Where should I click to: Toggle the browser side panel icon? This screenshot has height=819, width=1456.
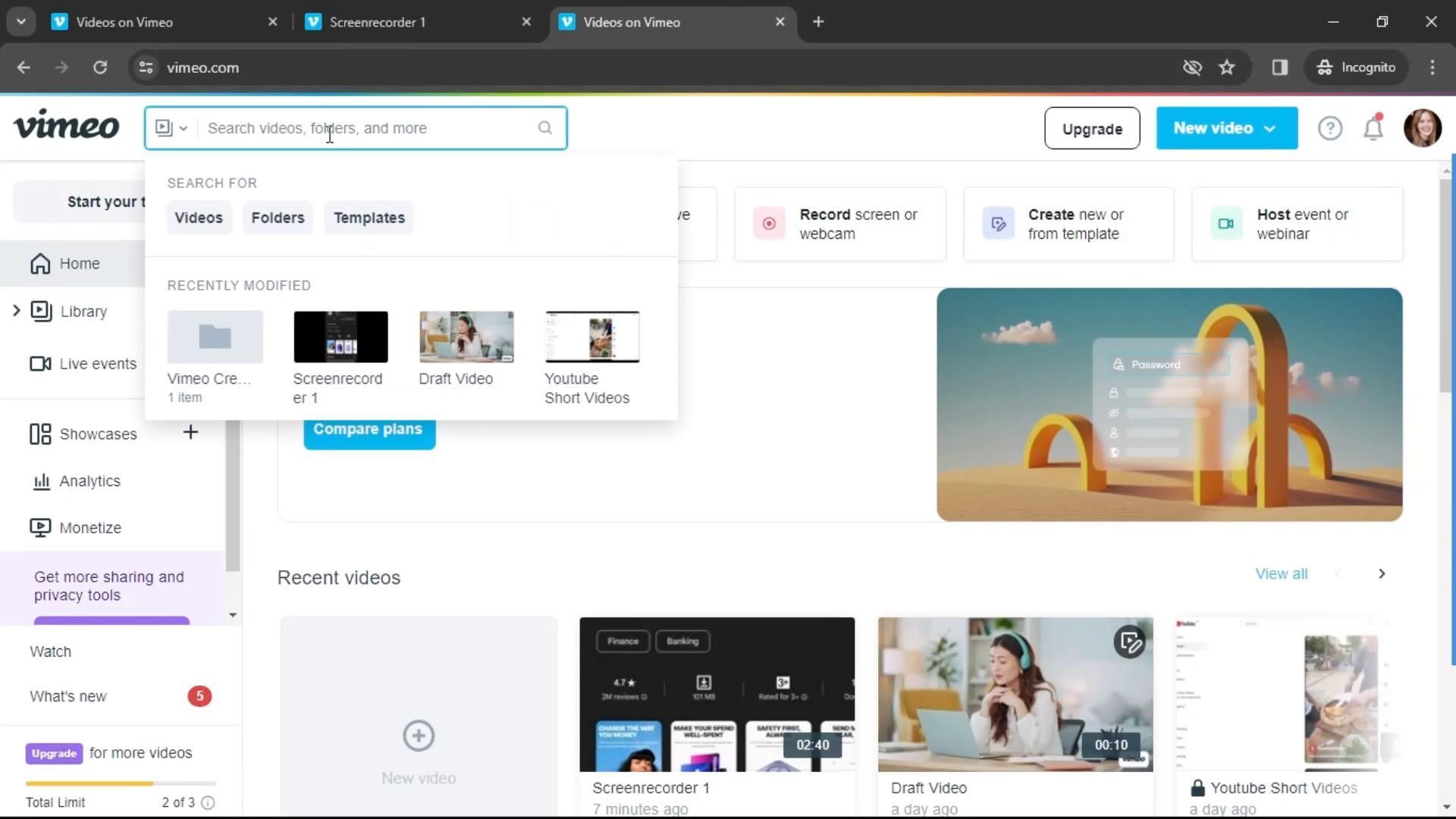tap(1279, 67)
